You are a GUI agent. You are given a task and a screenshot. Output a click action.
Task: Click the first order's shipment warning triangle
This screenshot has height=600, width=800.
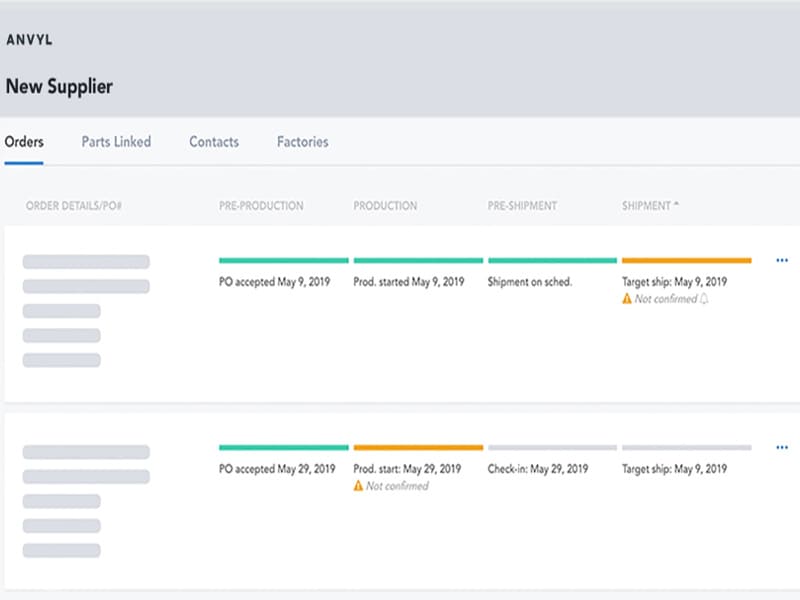(627, 299)
